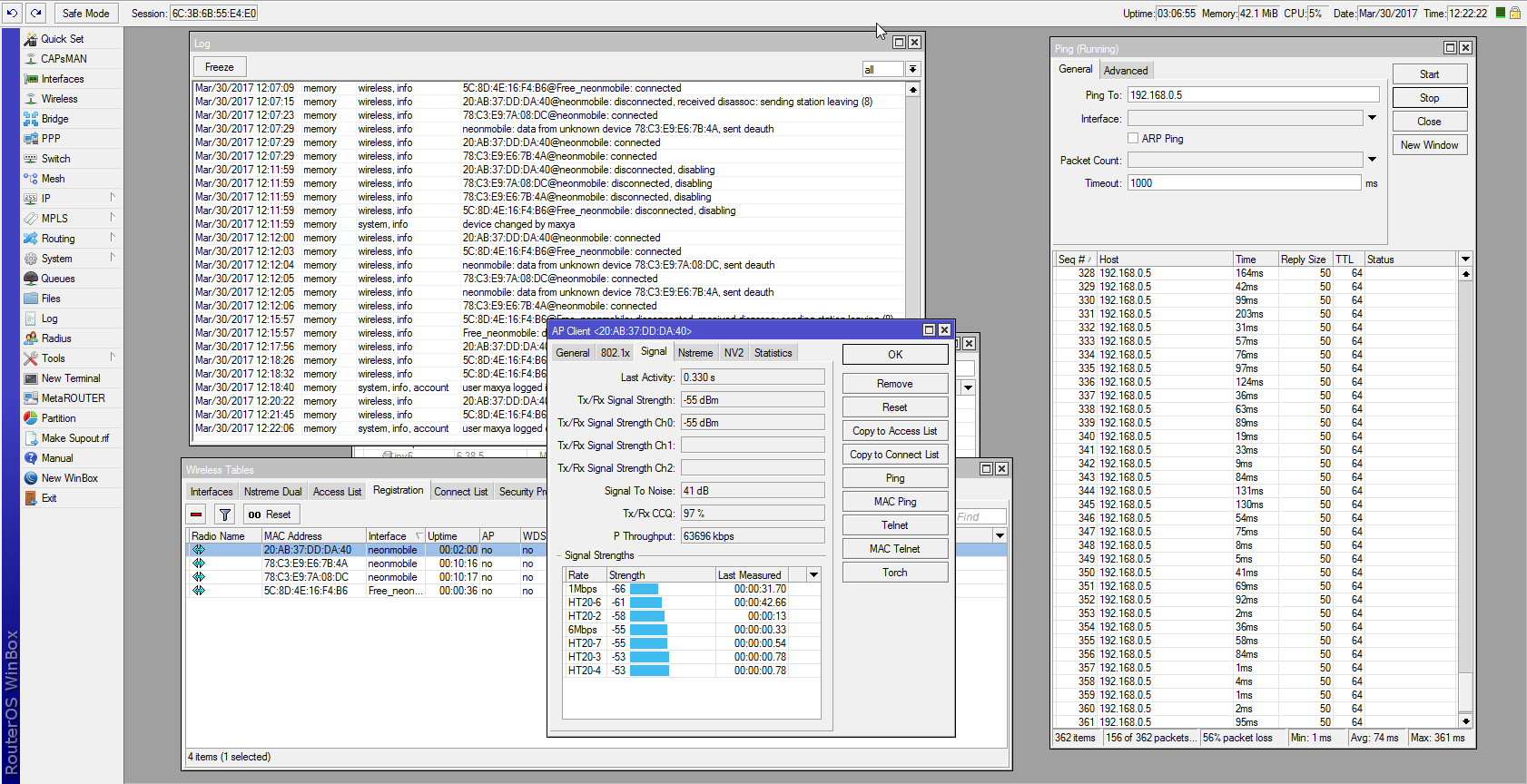Click the Uptime column header in Registration

452,536
